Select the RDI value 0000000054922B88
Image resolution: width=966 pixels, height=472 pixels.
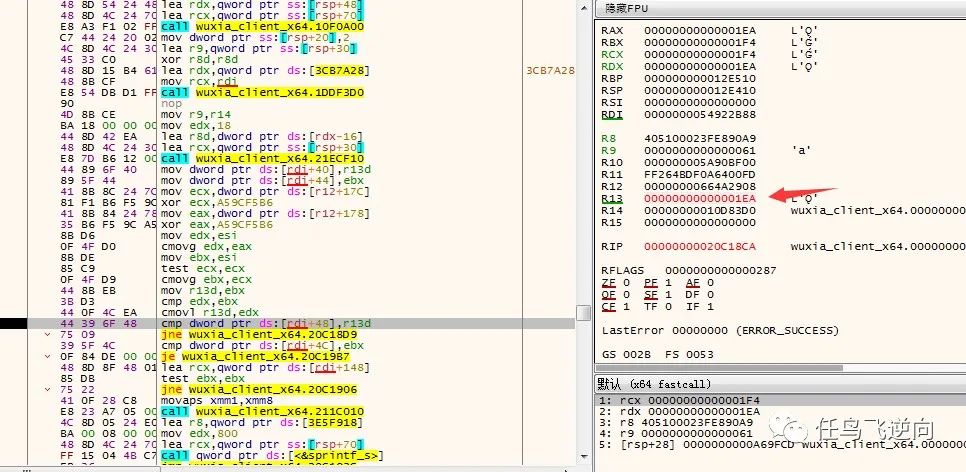[700, 115]
